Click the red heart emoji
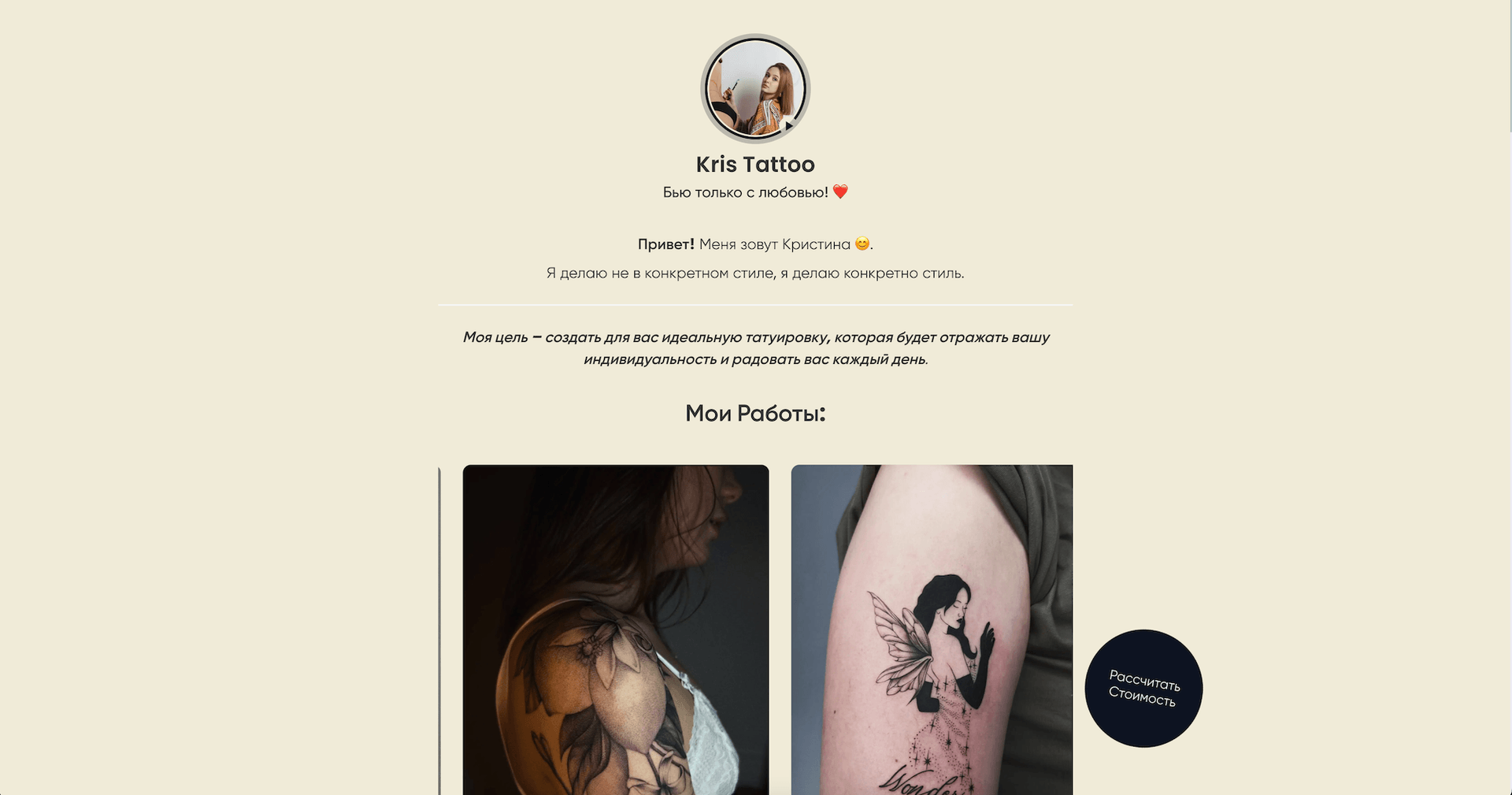The image size is (1512, 795). [x=840, y=191]
